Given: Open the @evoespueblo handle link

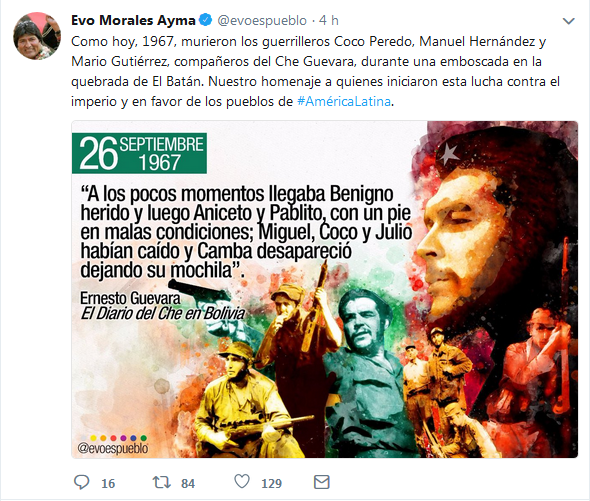Looking at the screenshot, I should (x=262, y=21).
